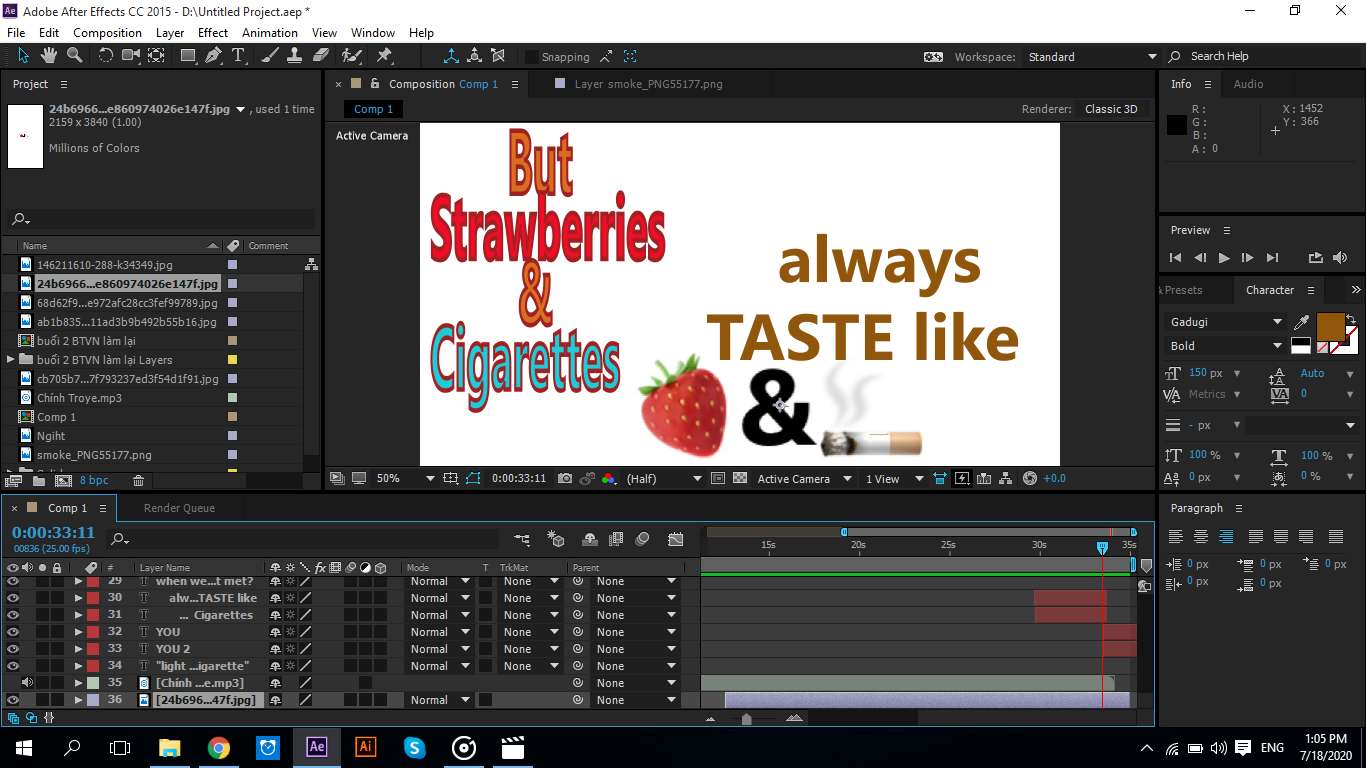Create a new folder in Project panel
The height and width of the screenshot is (768, 1366).
[38, 481]
